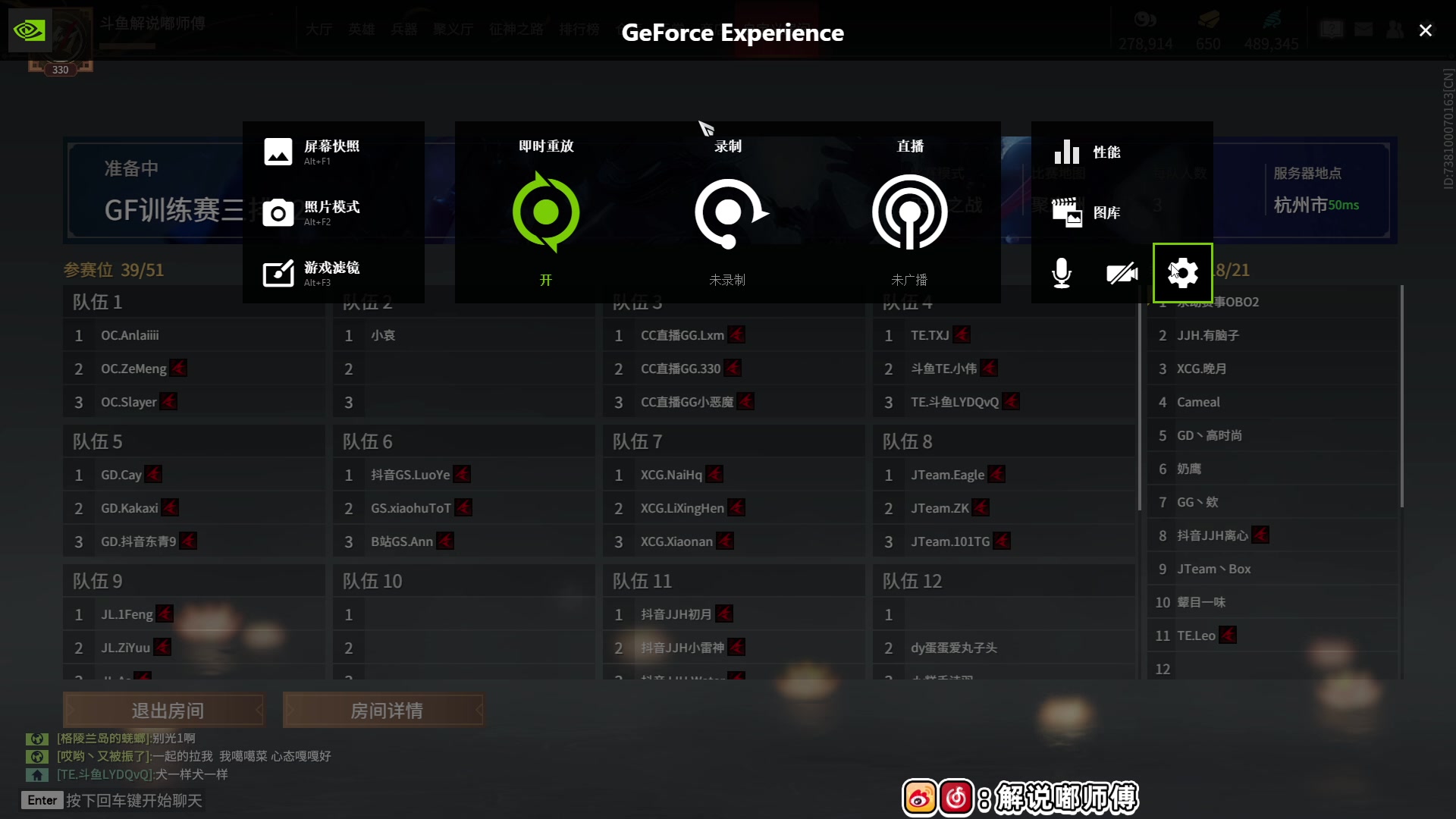Click the NVIDIA logo icon
The width and height of the screenshot is (1456, 819).
coord(30,30)
